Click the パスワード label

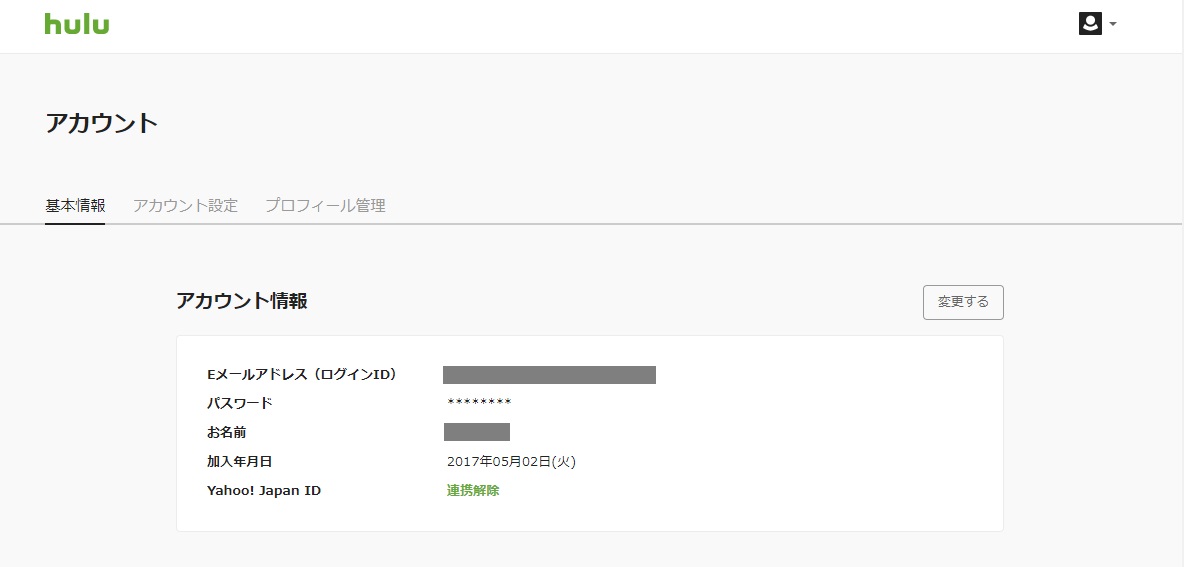[x=239, y=403]
